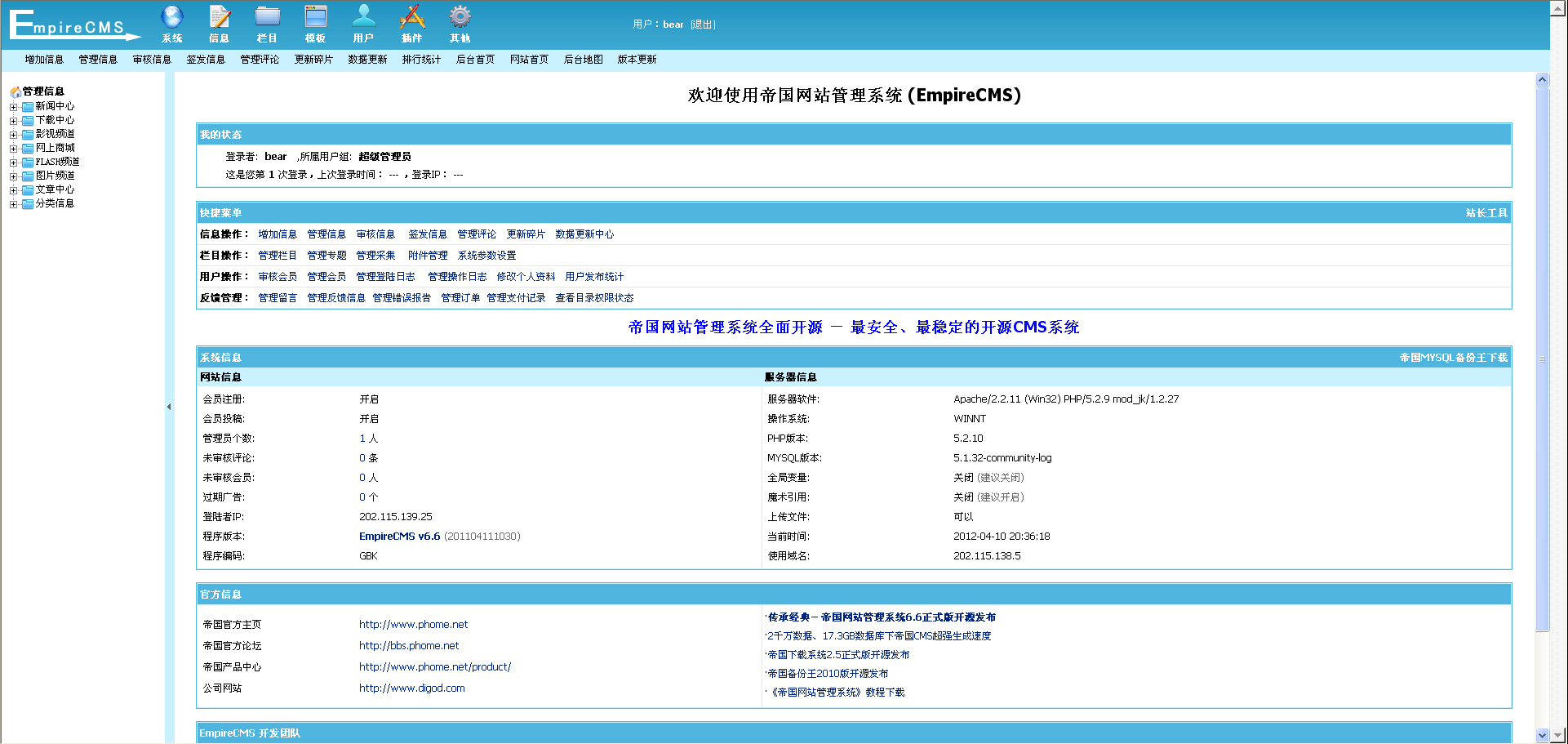Viewport: 1568px width, 744px height.
Task: Expand the 分类信息 tree node
Action: [x=13, y=204]
